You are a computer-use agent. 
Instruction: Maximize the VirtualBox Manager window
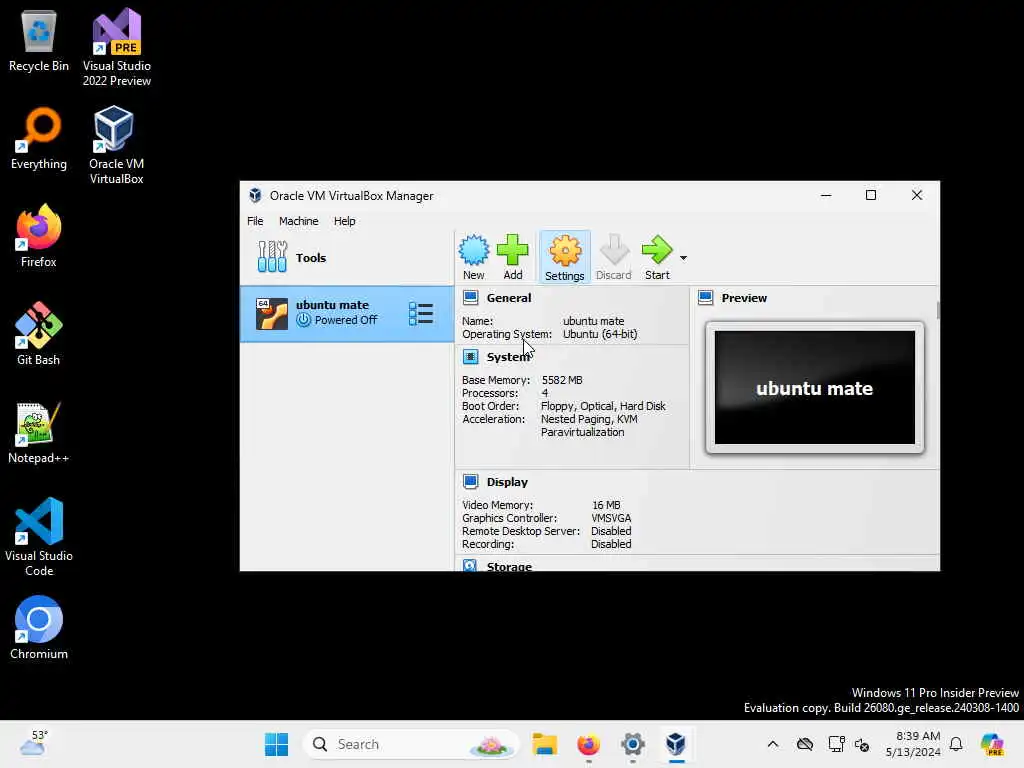871,195
